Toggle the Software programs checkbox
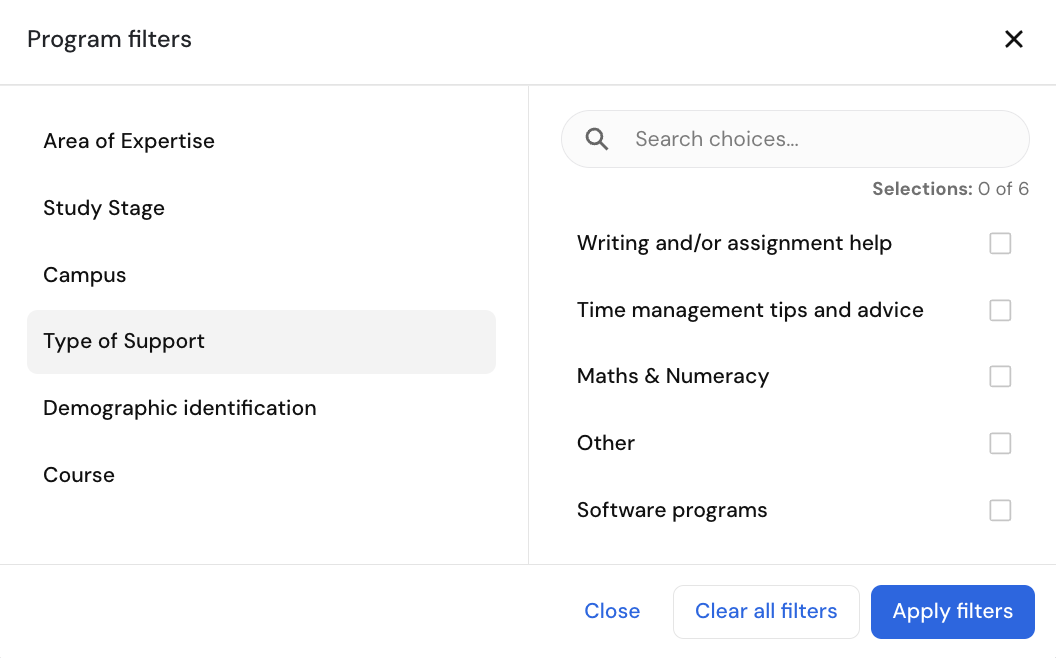 tap(1000, 510)
